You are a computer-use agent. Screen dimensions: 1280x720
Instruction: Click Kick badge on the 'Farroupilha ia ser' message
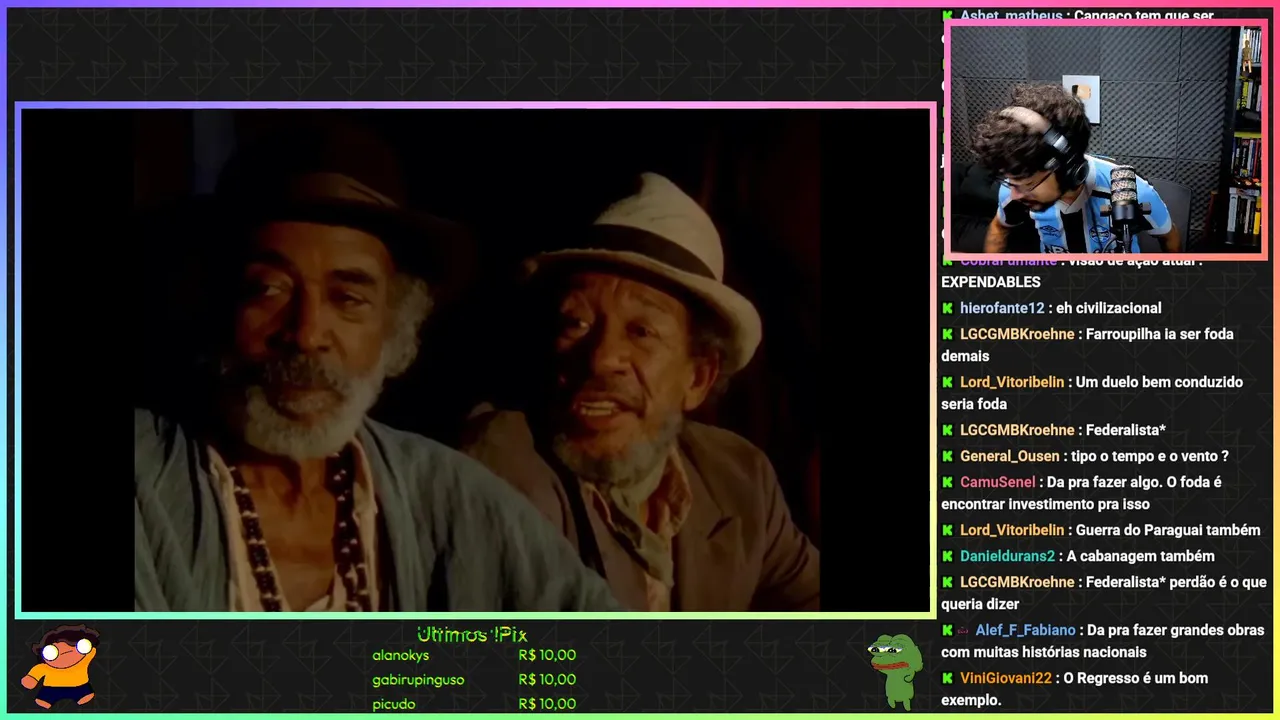[x=947, y=334]
